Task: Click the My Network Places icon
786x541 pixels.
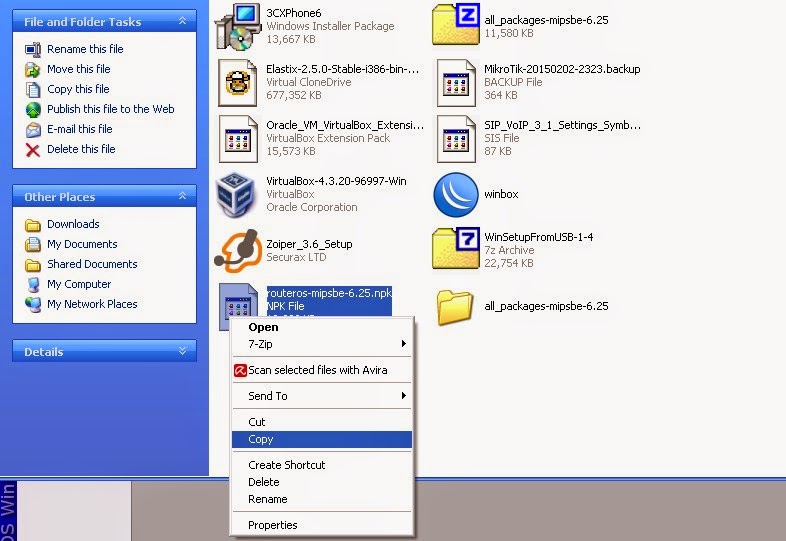Action: 33,304
